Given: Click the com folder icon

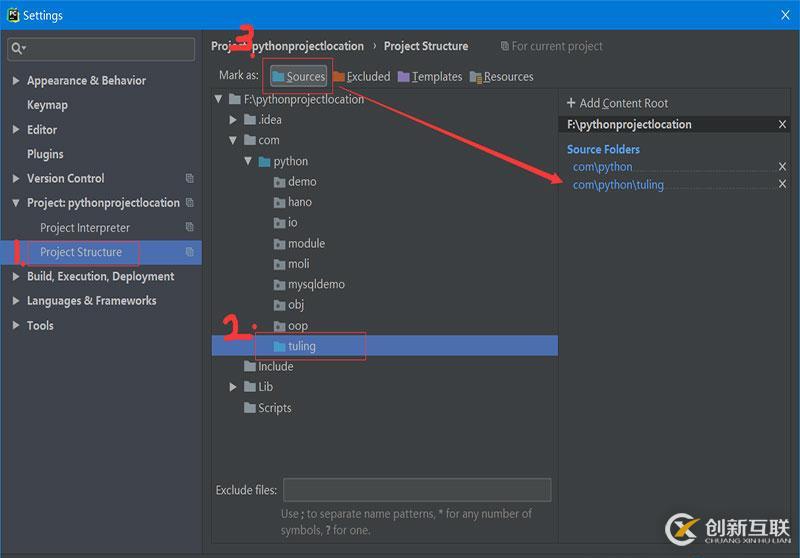Looking at the screenshot, I should click(x=249, y=140).
